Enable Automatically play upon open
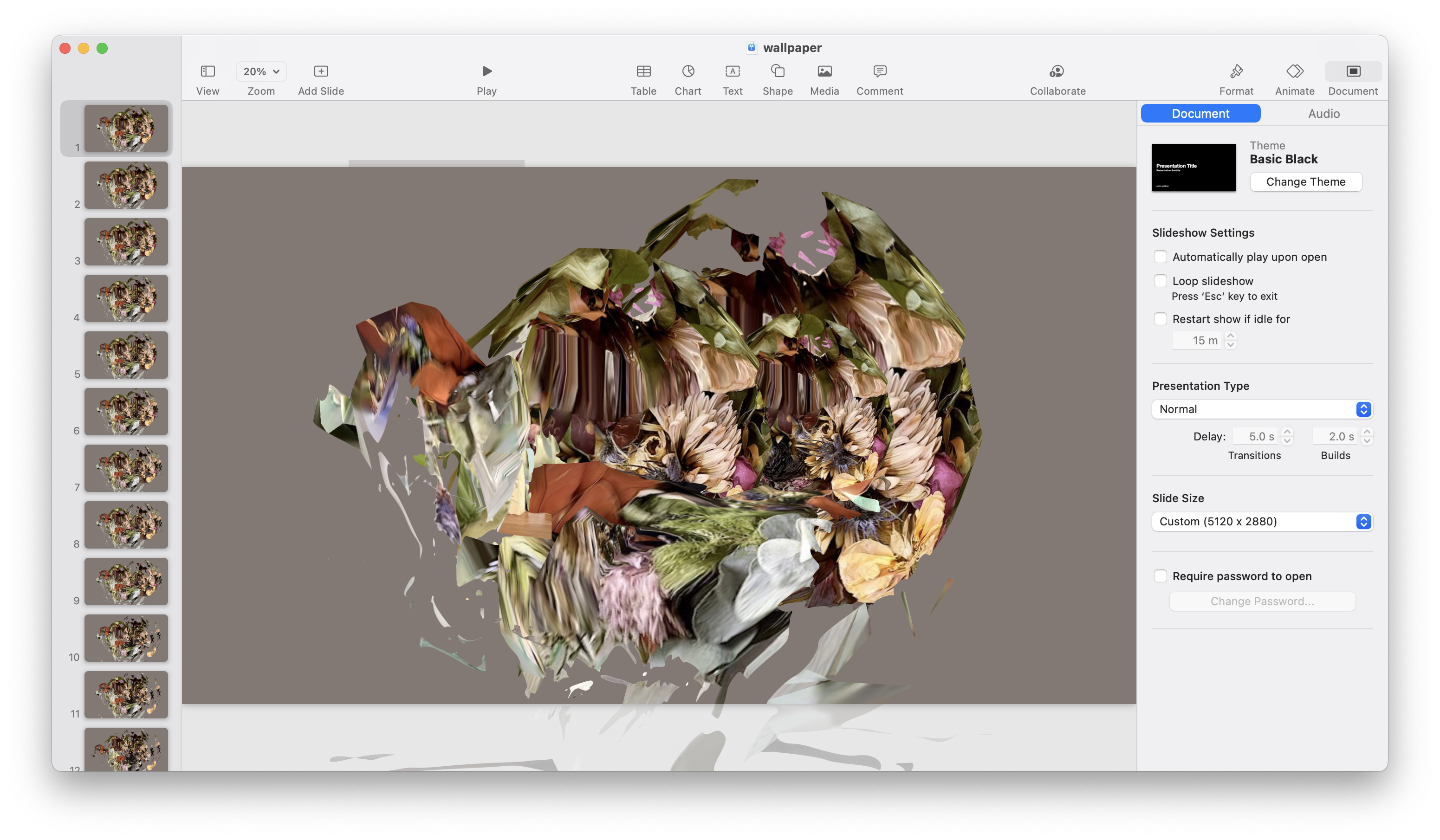Screen dimensions: 1440x840 (x=1160, y=257)
